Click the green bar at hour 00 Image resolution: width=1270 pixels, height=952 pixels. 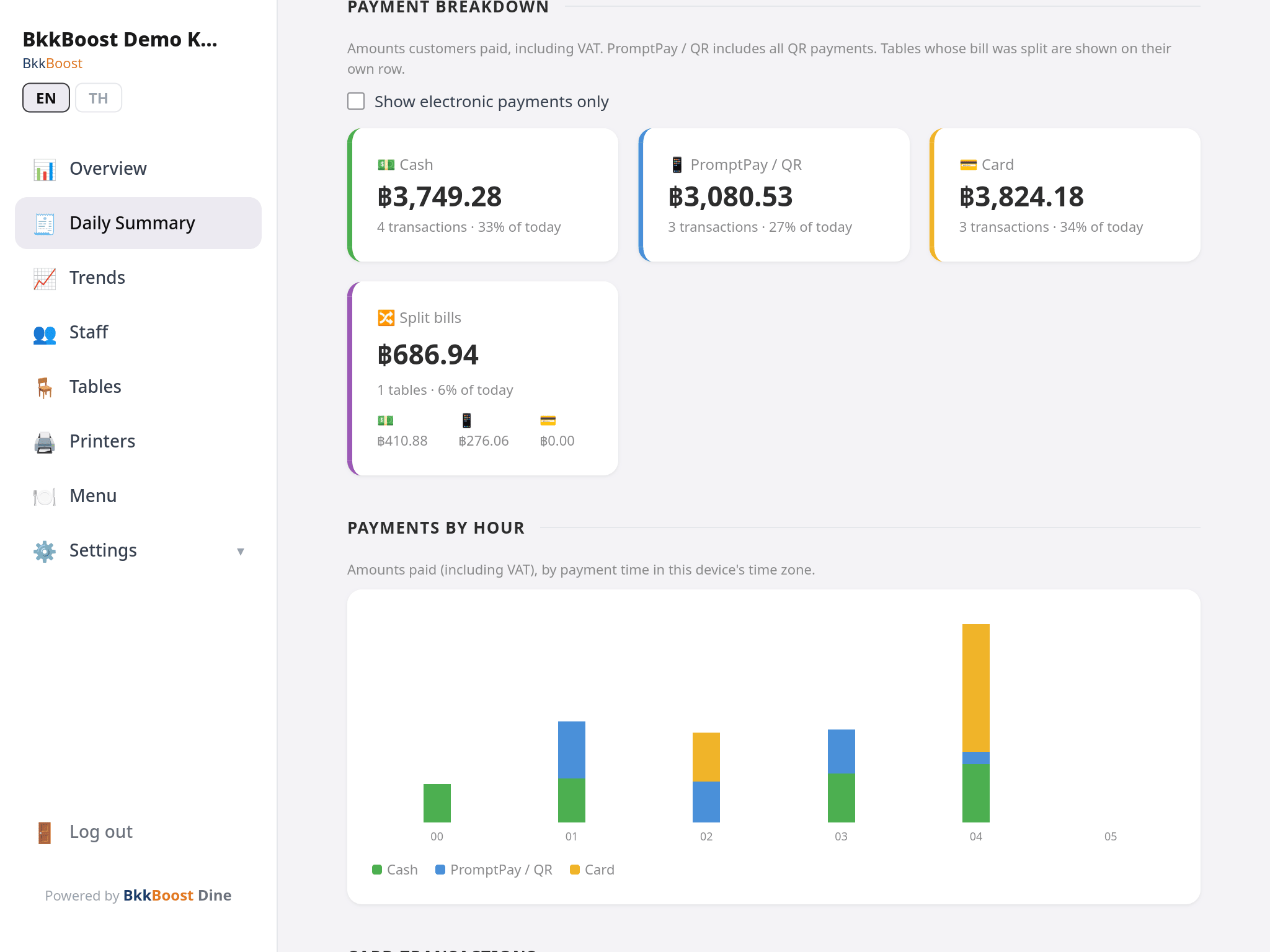(x=437, y=803)
